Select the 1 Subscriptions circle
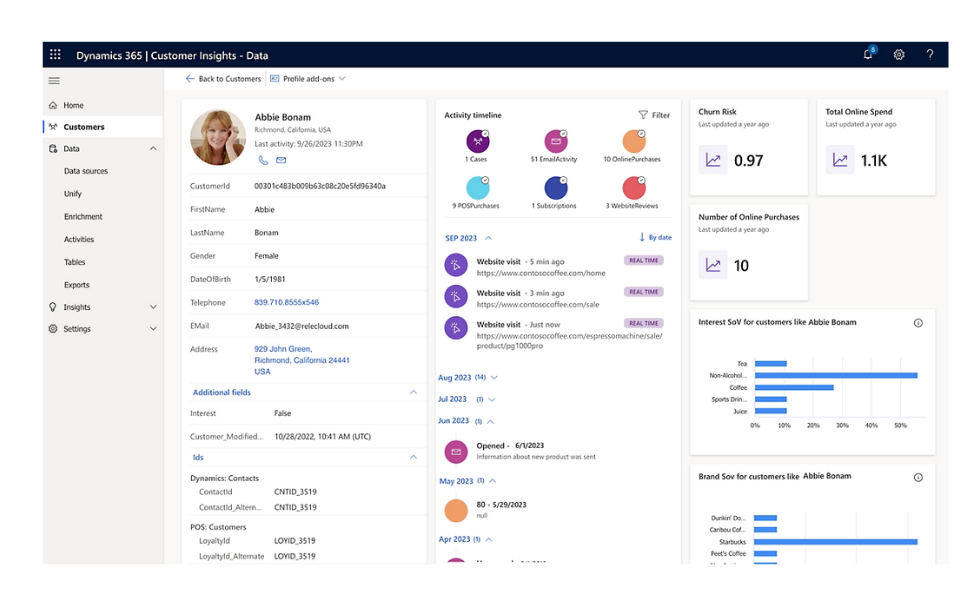Viewport: 960px width, 600px height. pyautogui.click(x=556, y=188)
